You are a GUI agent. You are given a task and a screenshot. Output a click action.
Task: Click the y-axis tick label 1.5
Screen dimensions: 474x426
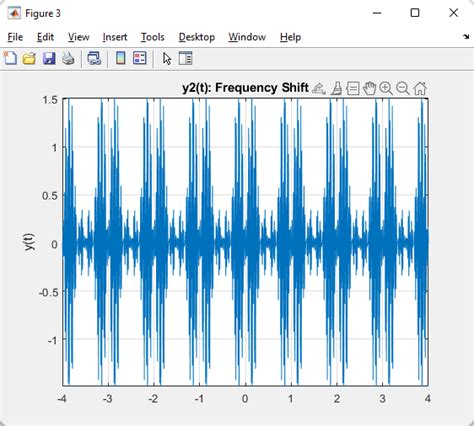coord(50,99)
